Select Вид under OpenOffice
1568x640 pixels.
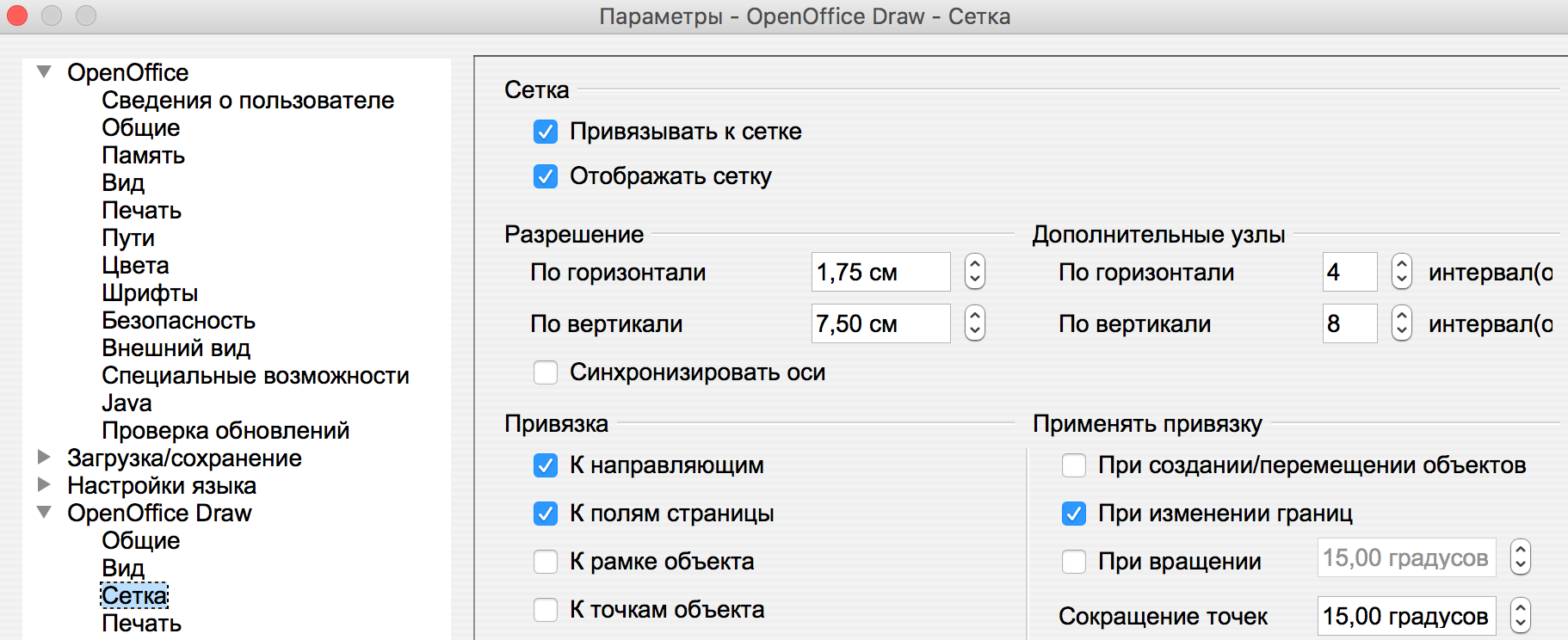coord(123,182)
